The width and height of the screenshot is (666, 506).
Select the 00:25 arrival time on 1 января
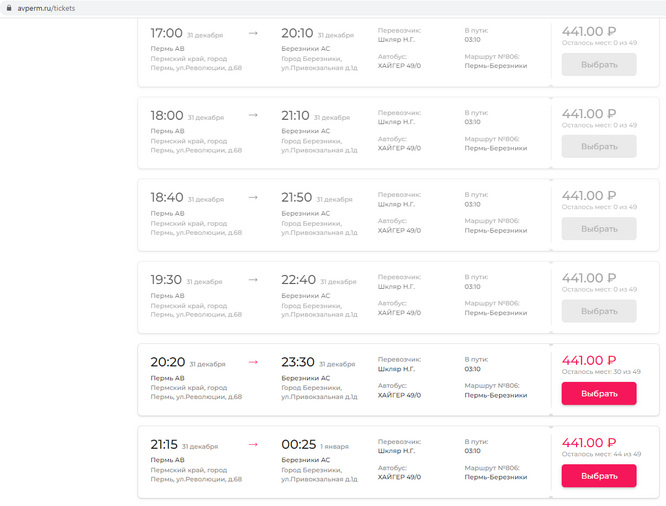click(x=298, y=444)
